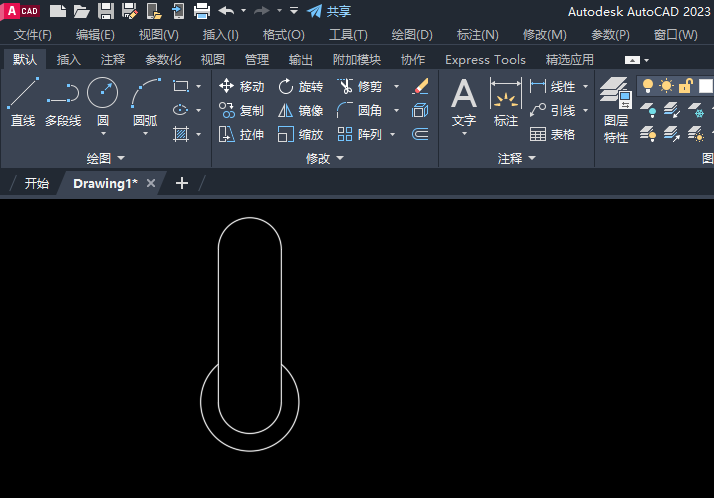
Task: Expand the Modify (修改) panel
Action: 325,158
